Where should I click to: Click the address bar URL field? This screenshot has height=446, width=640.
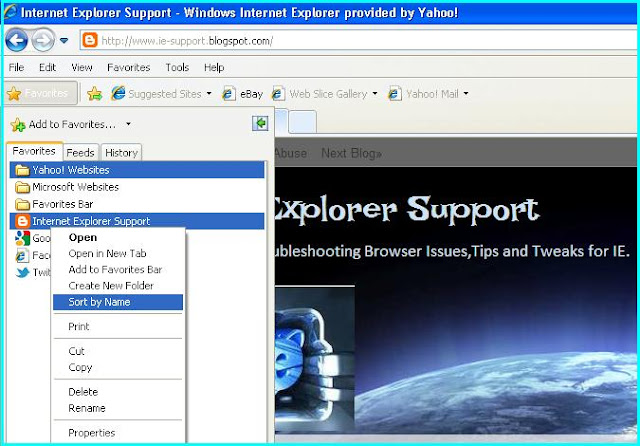pyautogui.click(x=359, y=40)
